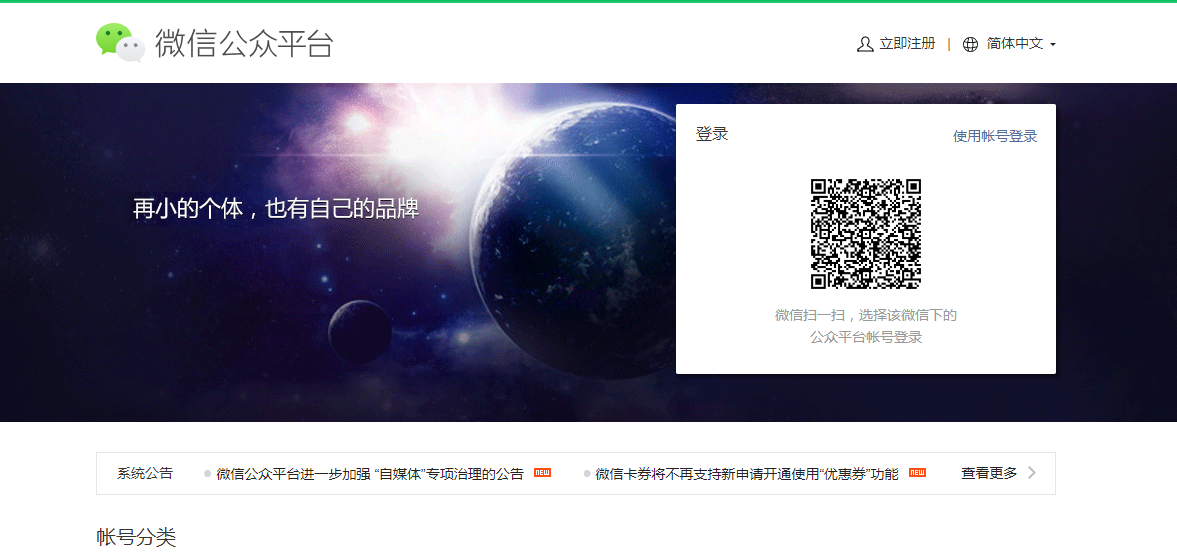Image resolution: width=1177 pixels, height=560 pixels.
Task: Click the 微信公众平台 title text
Action: [x=244, y=44]
